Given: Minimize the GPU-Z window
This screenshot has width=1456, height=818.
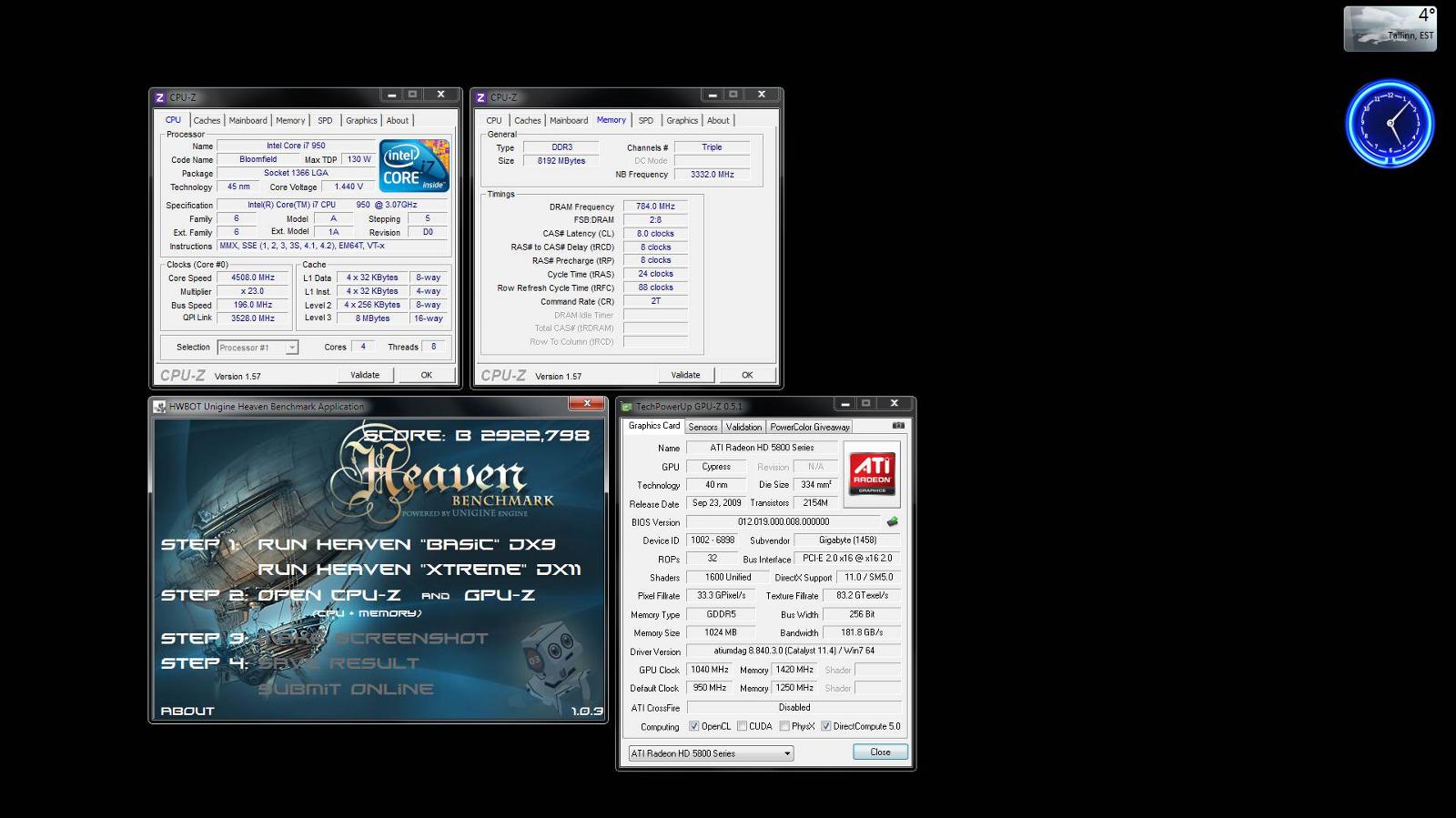Looking at the screenshot, I should (845, 403).
